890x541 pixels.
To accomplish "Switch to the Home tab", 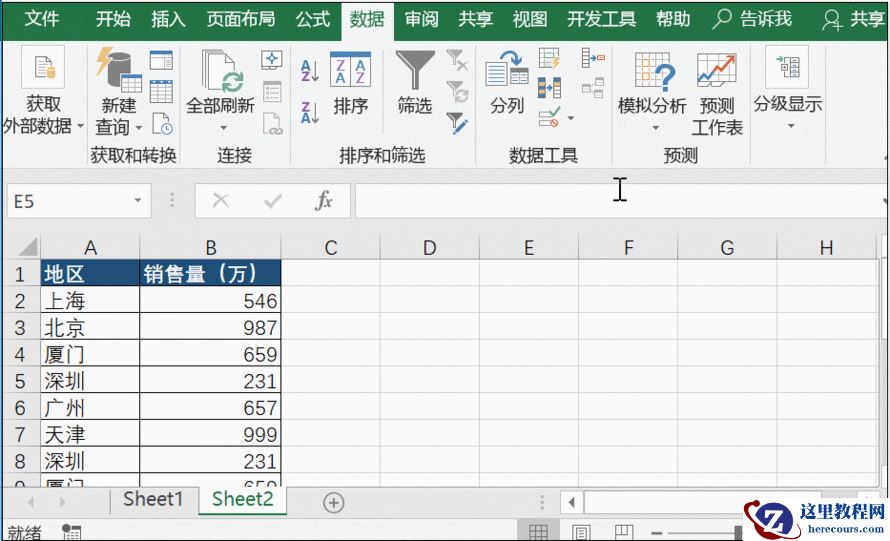I will [x=113, y=19].
